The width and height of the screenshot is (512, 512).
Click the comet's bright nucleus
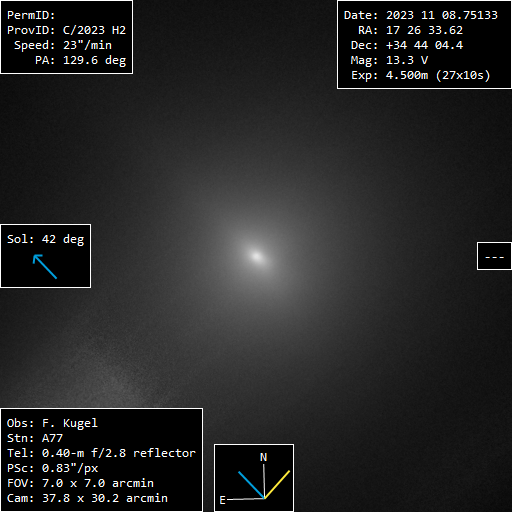pyautogui.click(x=256, y=256)
